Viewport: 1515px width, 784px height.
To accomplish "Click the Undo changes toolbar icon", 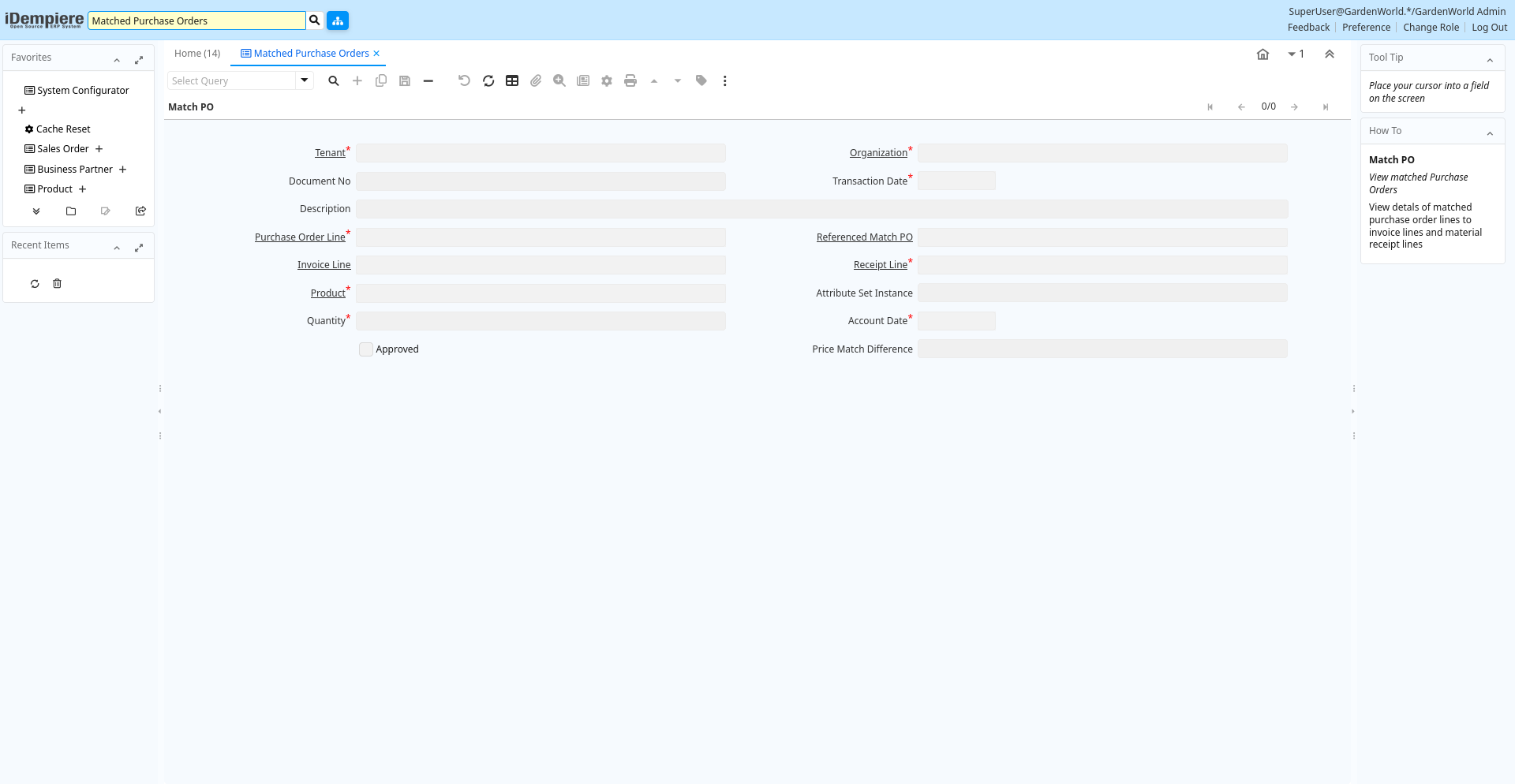I will pyautogui.click(x=464, y=81).
